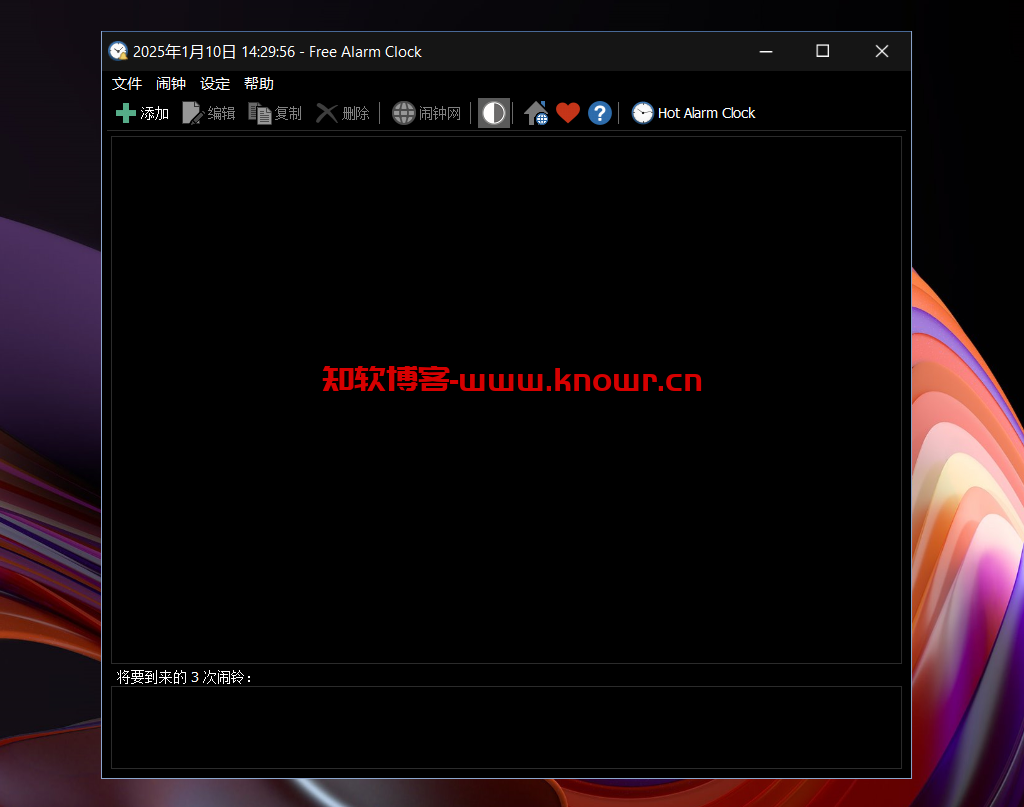1024x807 pixels.
Task: Click the Free Alarm Clock title bar icon
Action: pyautogui.click(x=118, y=51)
